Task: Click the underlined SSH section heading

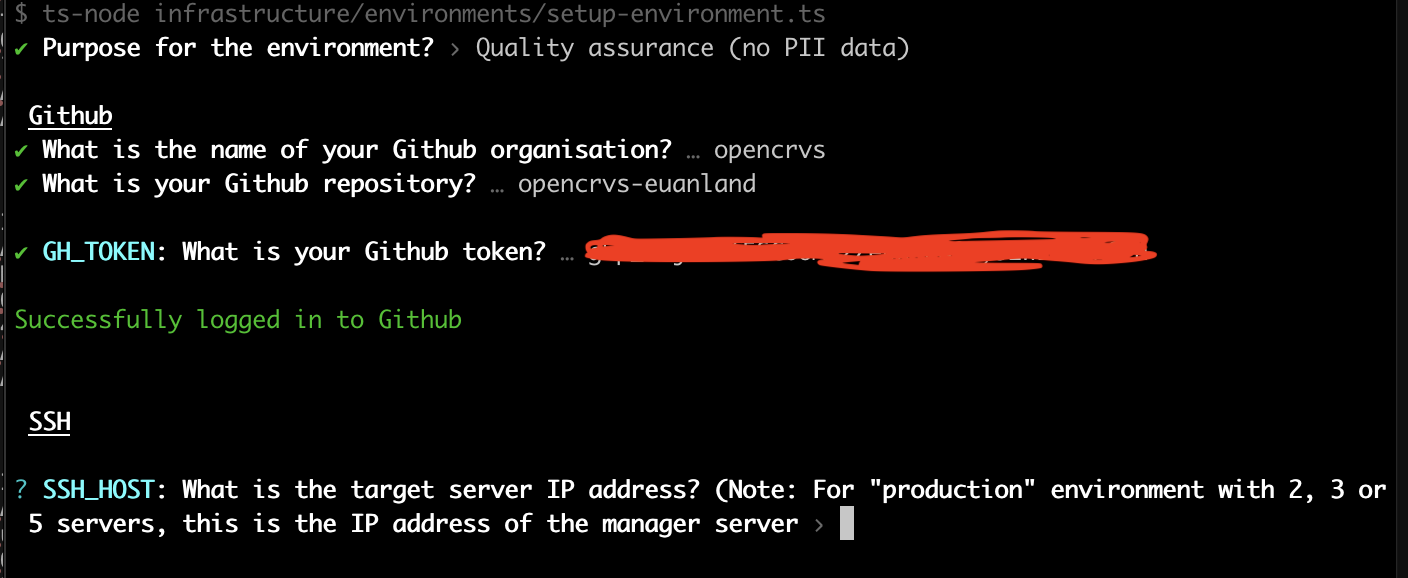Action: (49, 422)
